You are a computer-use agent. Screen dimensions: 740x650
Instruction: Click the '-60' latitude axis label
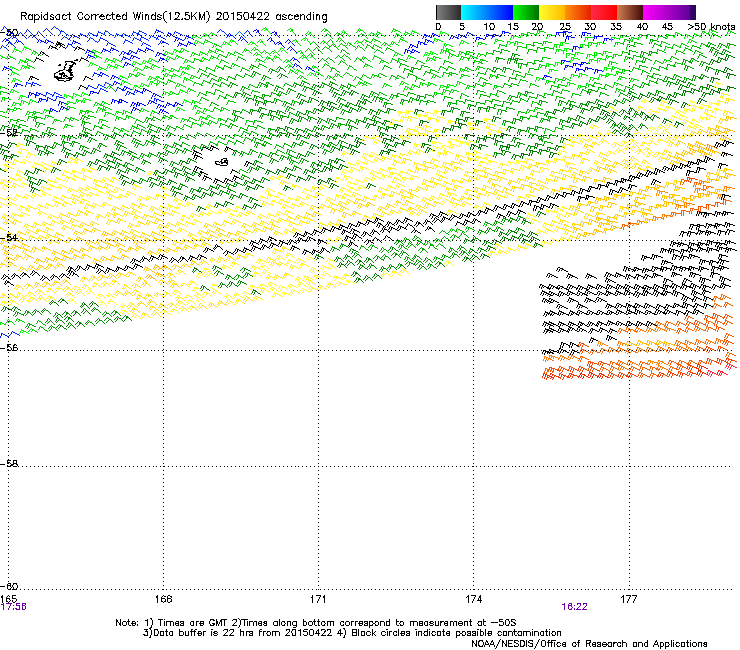(9, 586)
